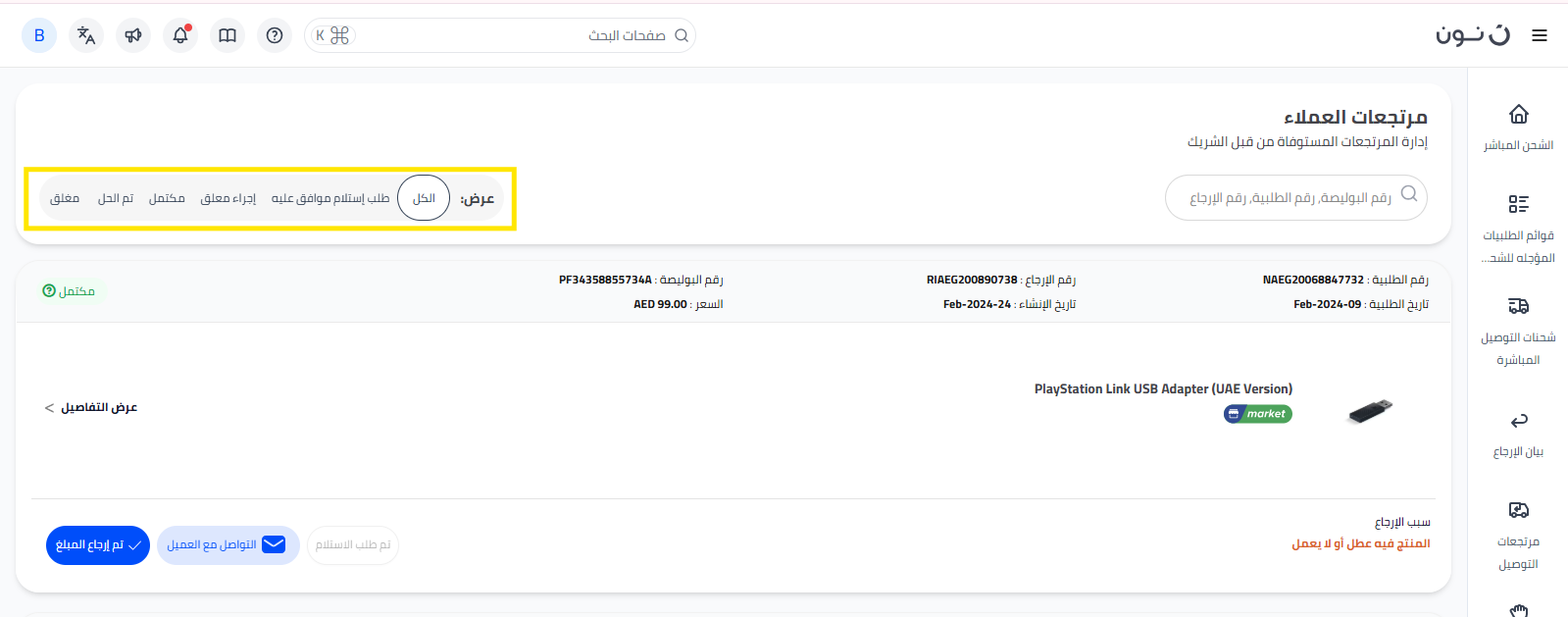The image size is (1568, 617).
Task: Click التواصل مع العميل button
Action: pyautogui.click(x=228, y=545)
